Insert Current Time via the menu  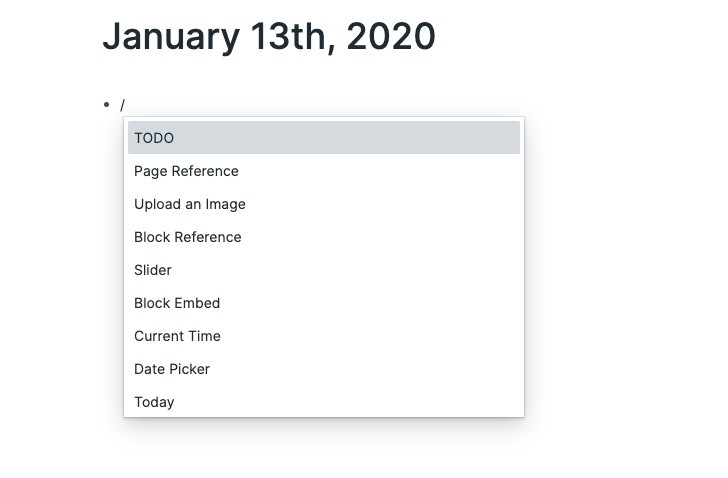[177, 336]
